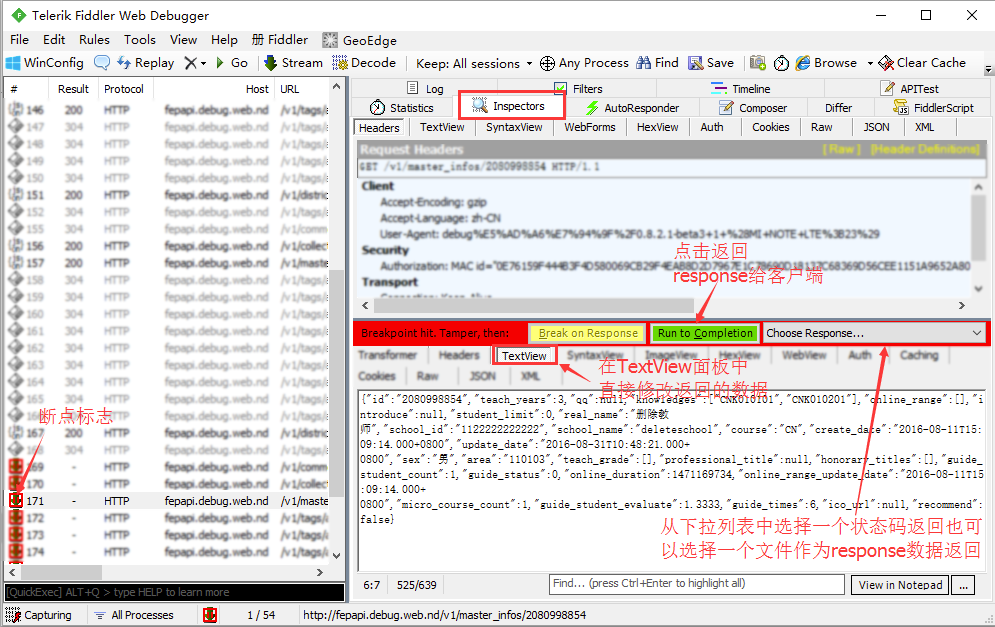Image resolution: width=995 pixels, height=627 pixels.
Task: Click request headers scroll down arrow
Action: pyautogui.click(x=978, y=288)
